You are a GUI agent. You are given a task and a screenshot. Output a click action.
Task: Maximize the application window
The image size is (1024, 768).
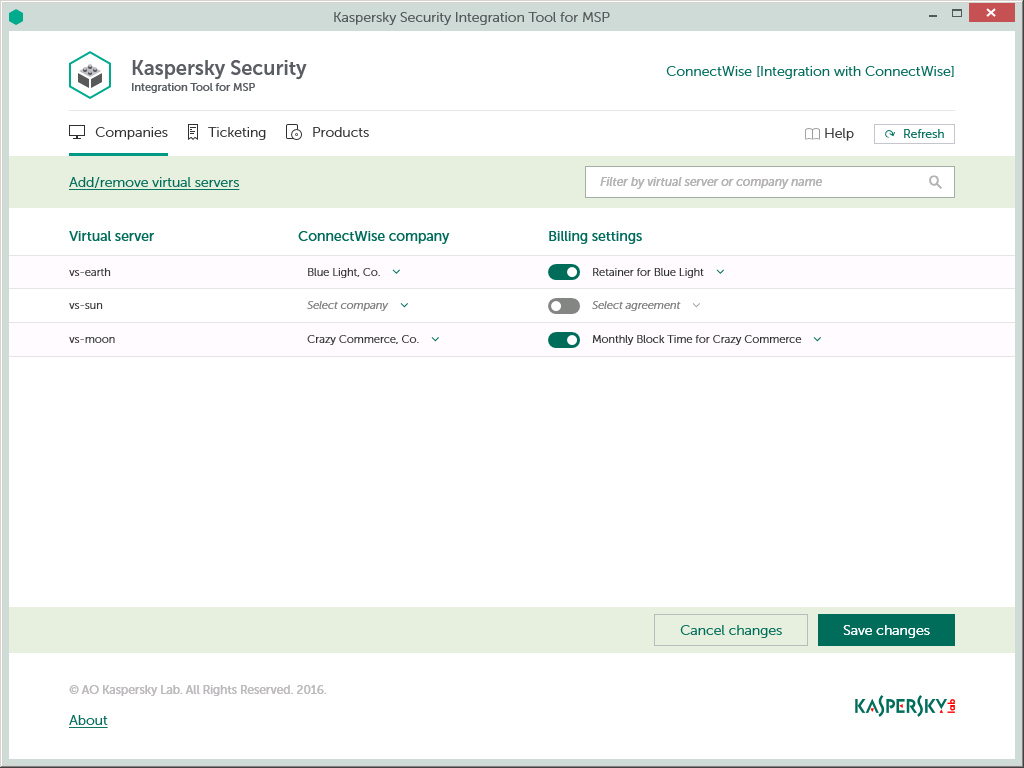pos(957,14)
